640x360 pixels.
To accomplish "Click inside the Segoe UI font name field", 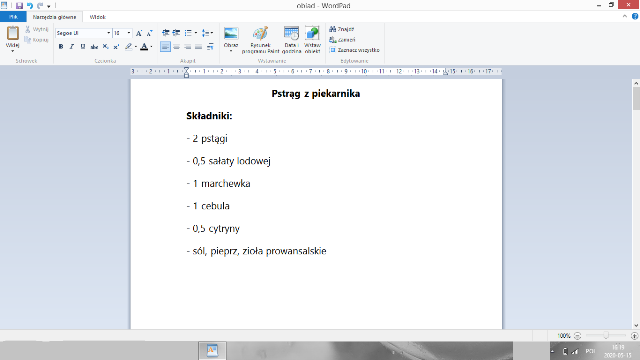I will tap(80, 33).
